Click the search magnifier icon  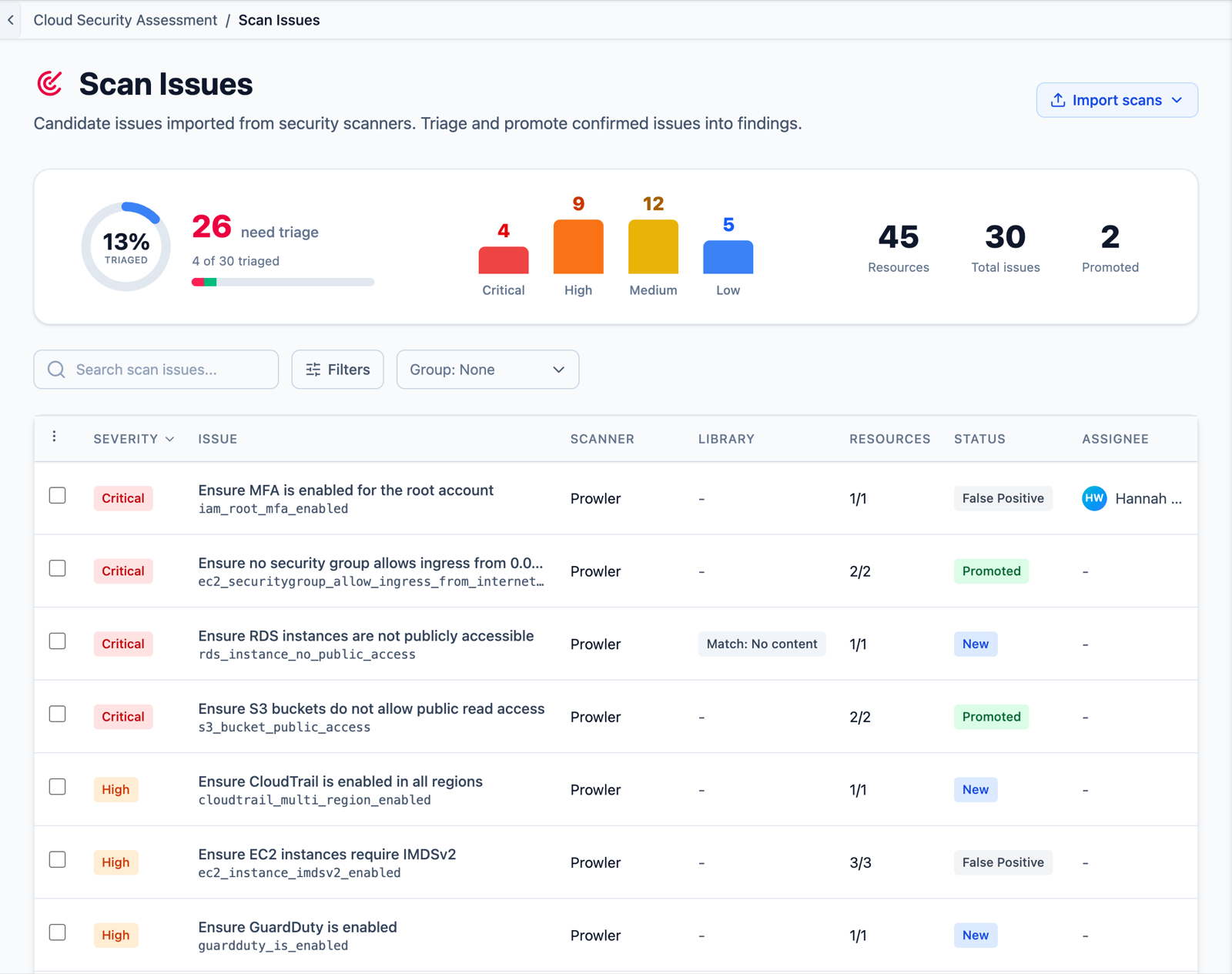[x=56, y=370]
